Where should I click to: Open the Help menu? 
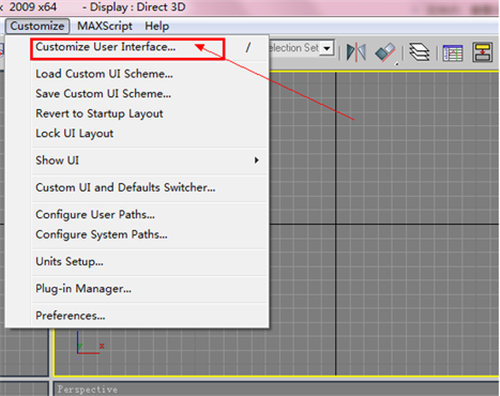pos(157,26)
